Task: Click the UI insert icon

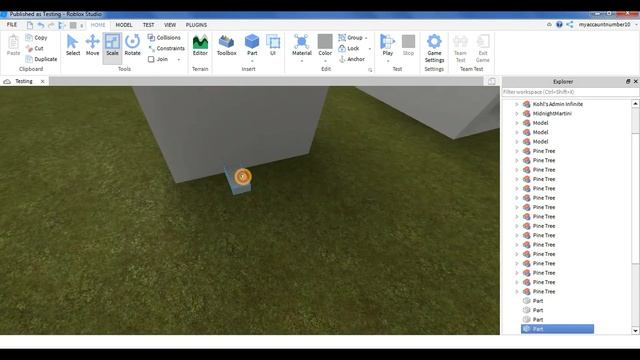Action: point(273,45)
